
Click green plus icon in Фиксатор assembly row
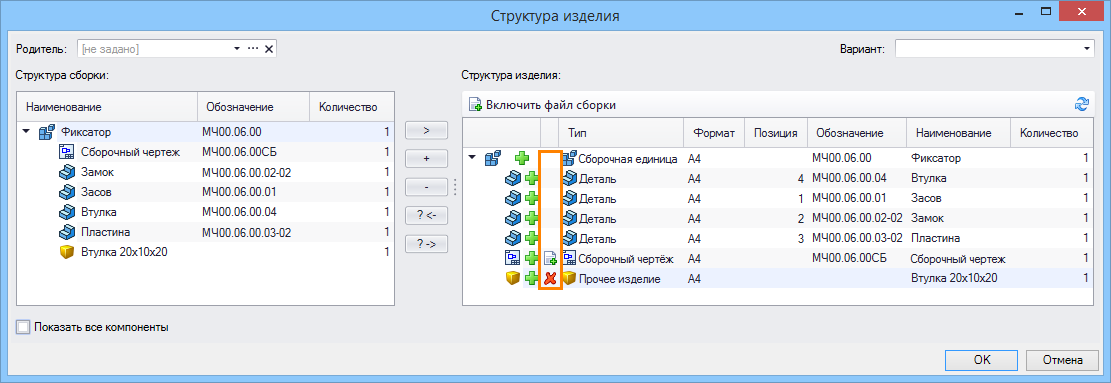(x=521, y=159)
